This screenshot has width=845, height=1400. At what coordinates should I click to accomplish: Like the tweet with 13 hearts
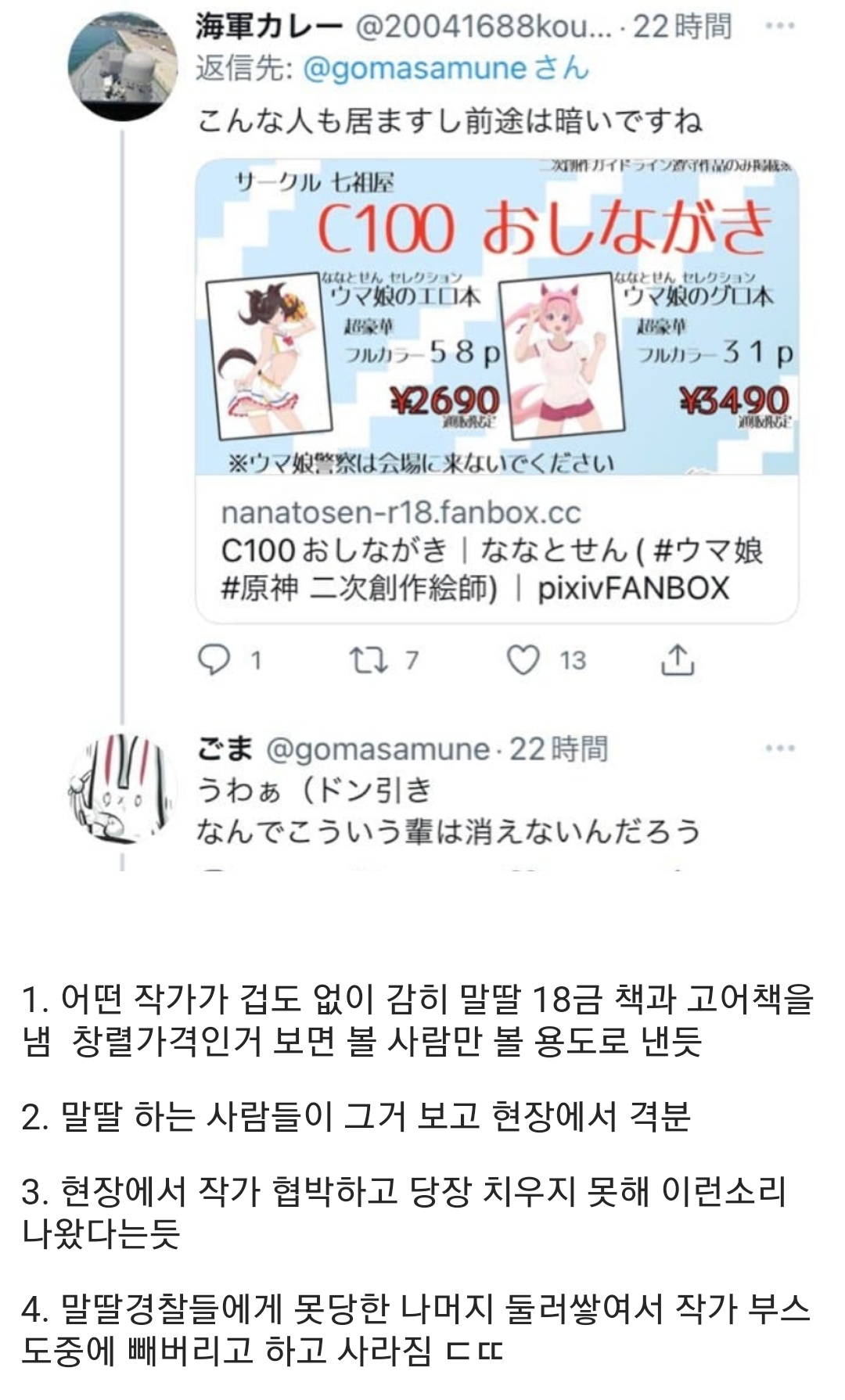[x=523, y=660]
